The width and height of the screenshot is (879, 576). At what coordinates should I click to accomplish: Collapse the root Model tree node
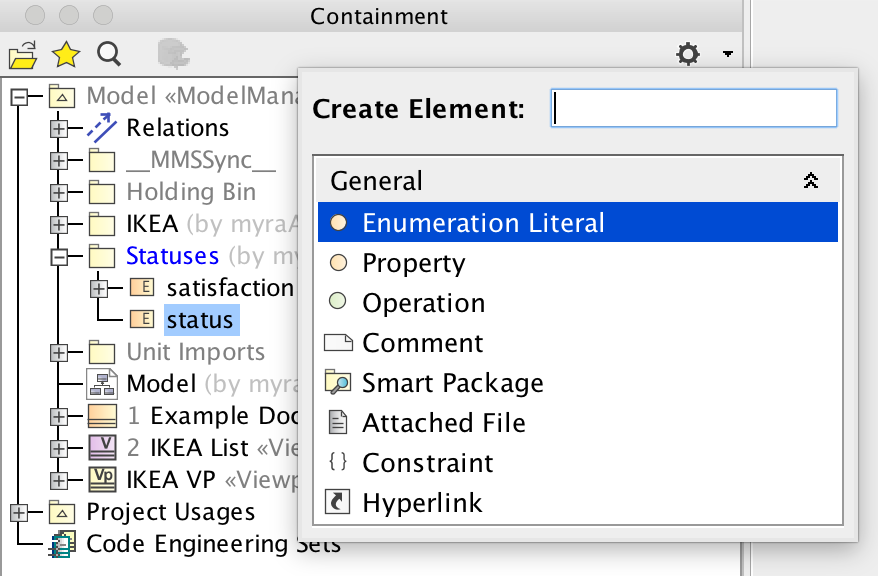[19, 96]
